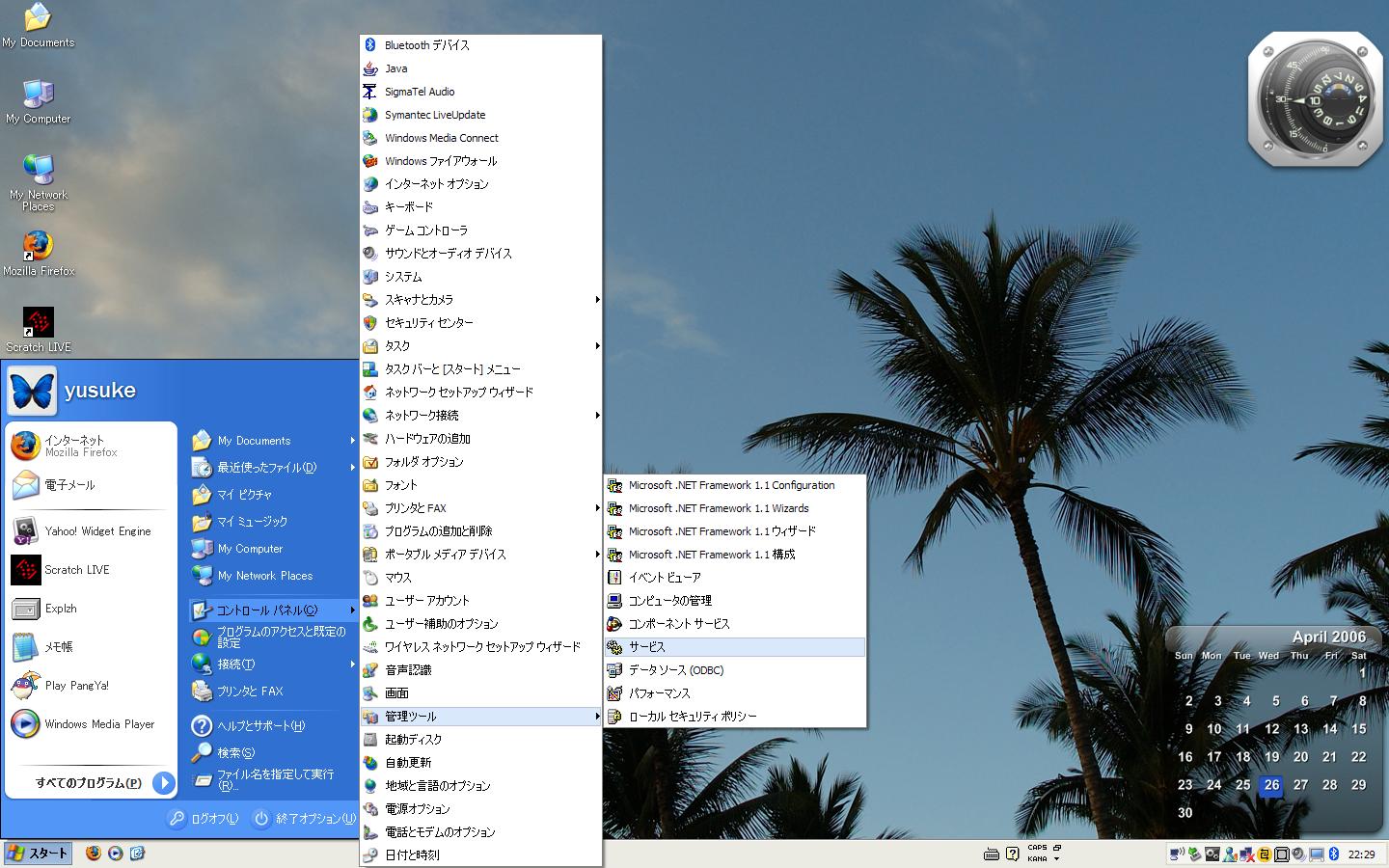This screenshot has width=1389, height=868.
Task: Open 電子メール from start menu
Action: point(92,485)
